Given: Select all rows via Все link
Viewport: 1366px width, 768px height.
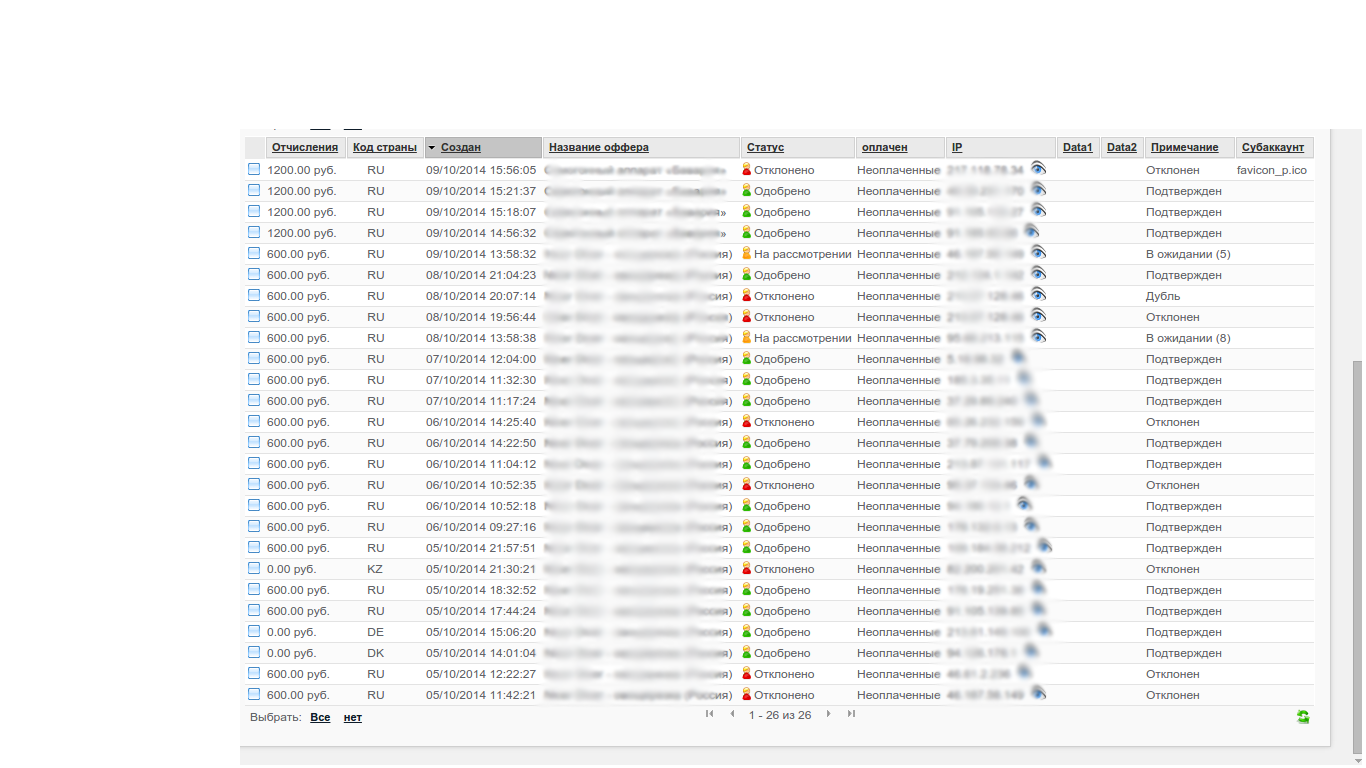Looking at the screenshot, I should click(320, 718).
